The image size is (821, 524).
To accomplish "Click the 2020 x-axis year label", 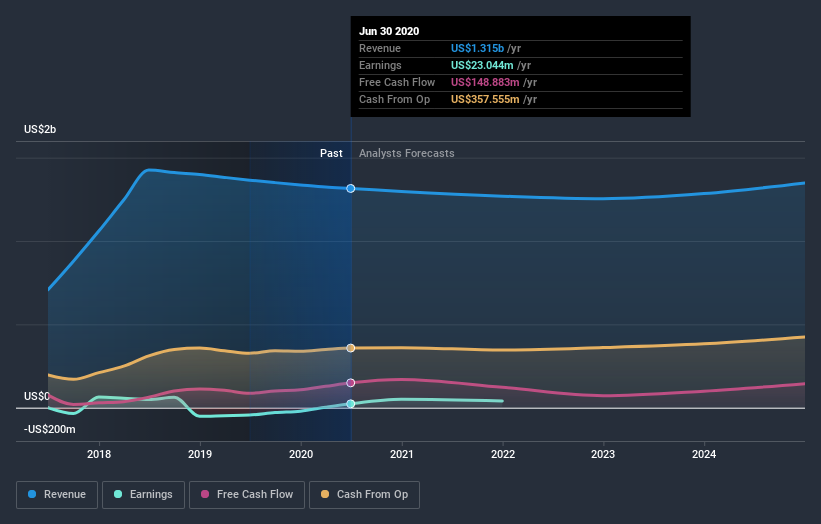I will coord(301,454).
